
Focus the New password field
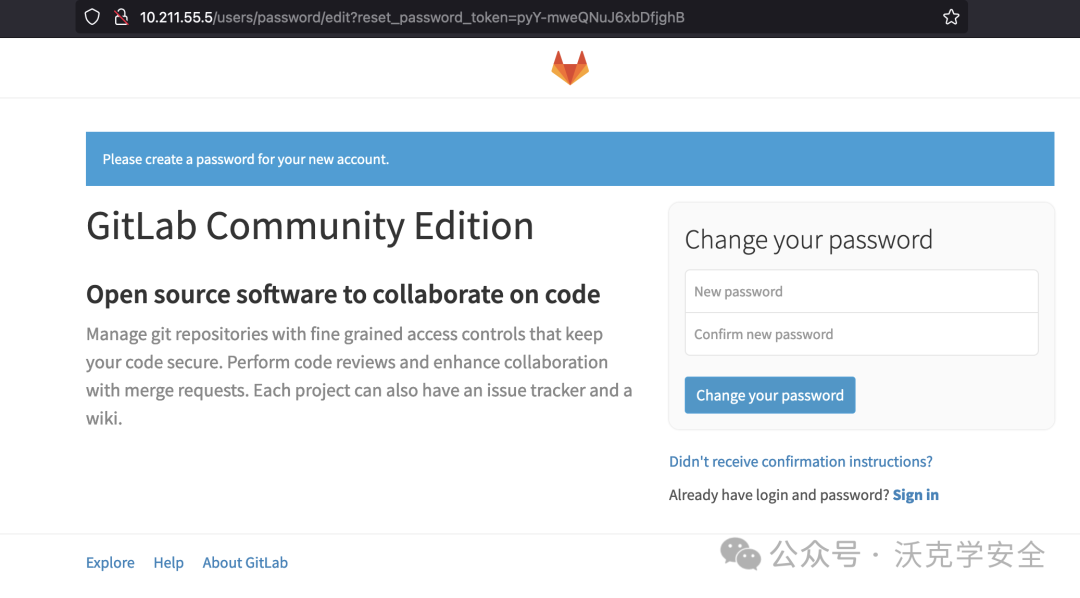[x=861, y=291]
